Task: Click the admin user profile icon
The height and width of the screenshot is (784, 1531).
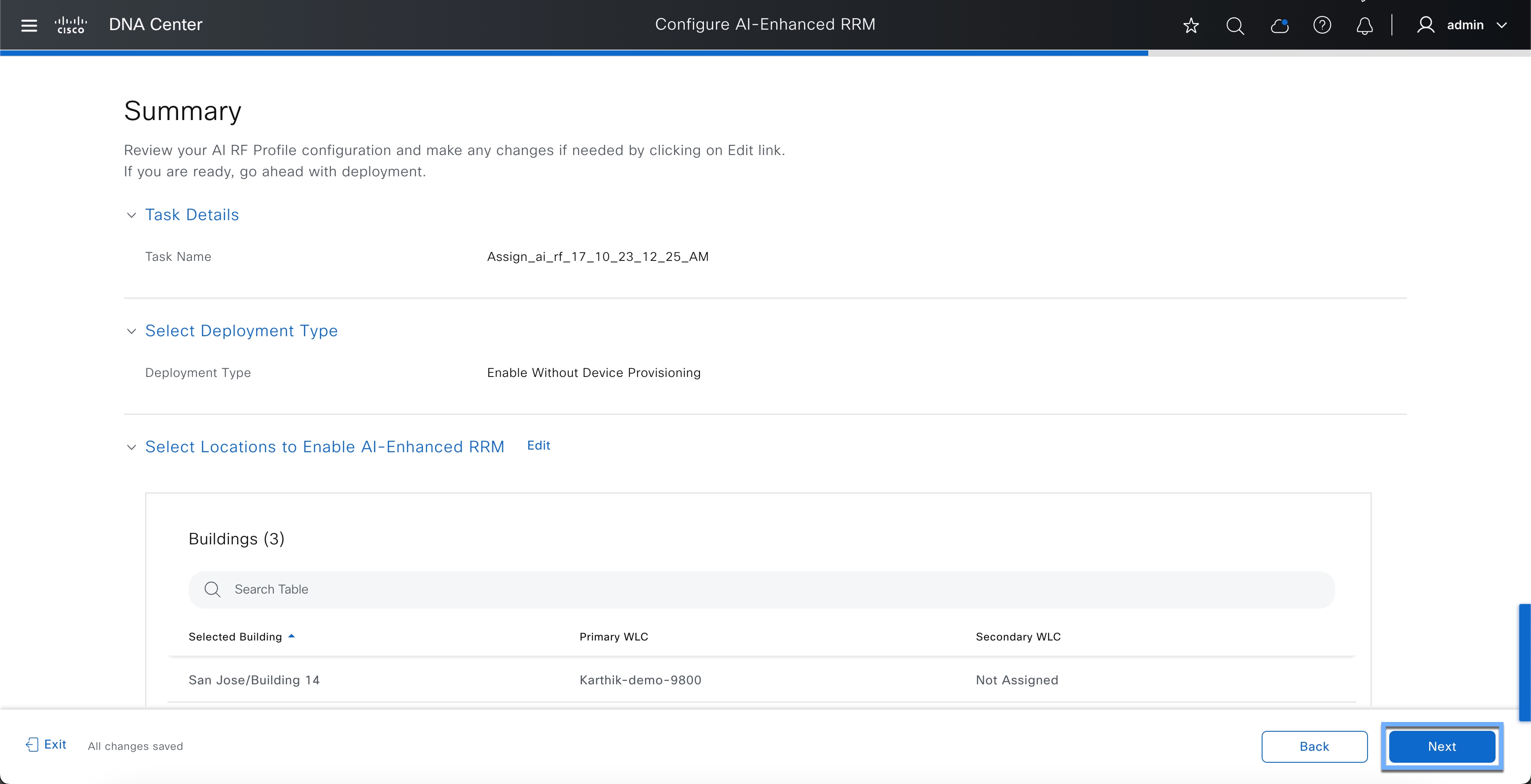Action: click(1425, 25)
